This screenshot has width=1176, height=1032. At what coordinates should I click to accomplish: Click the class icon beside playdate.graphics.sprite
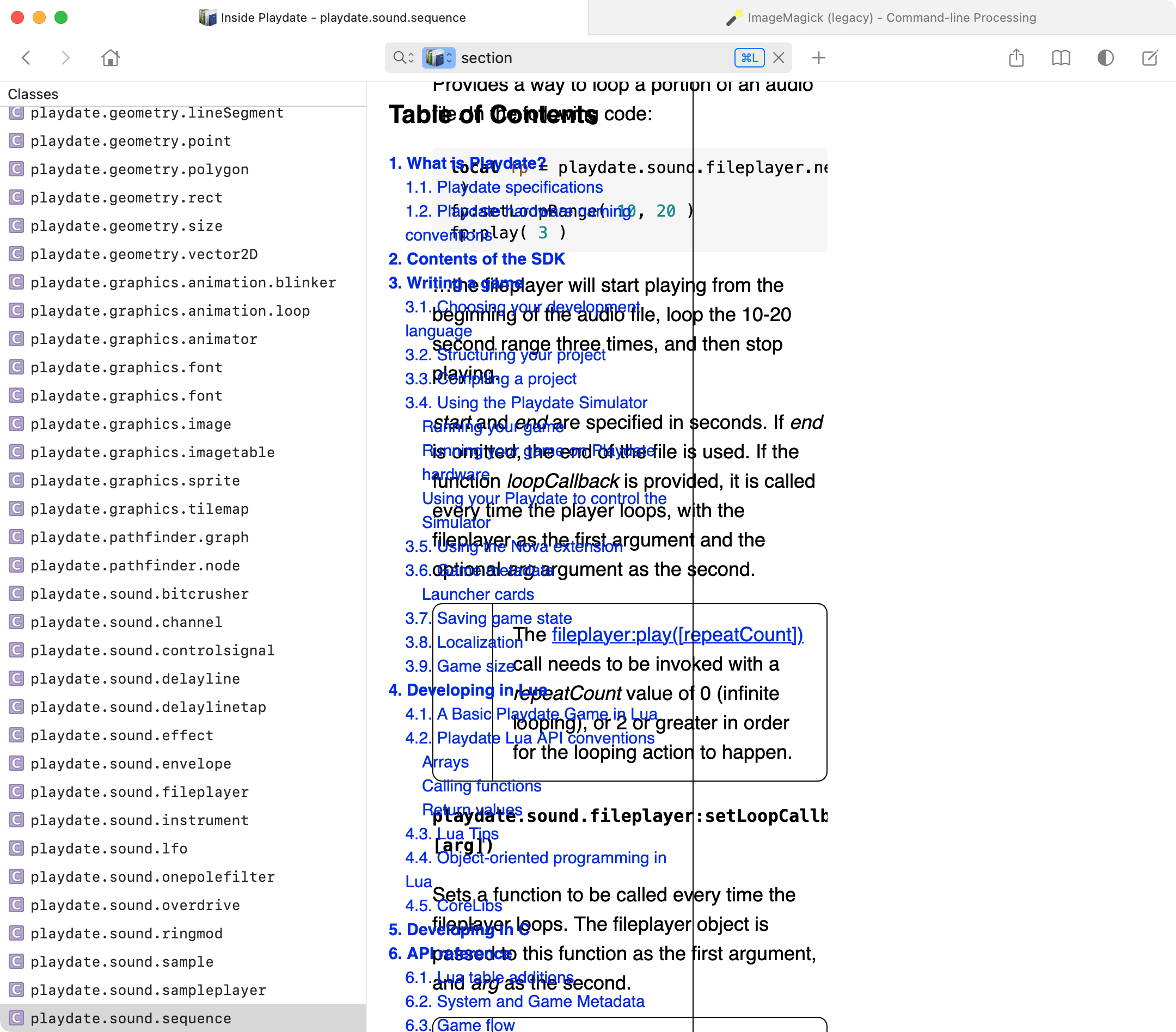pyautogui.click(x=17, y=480)
